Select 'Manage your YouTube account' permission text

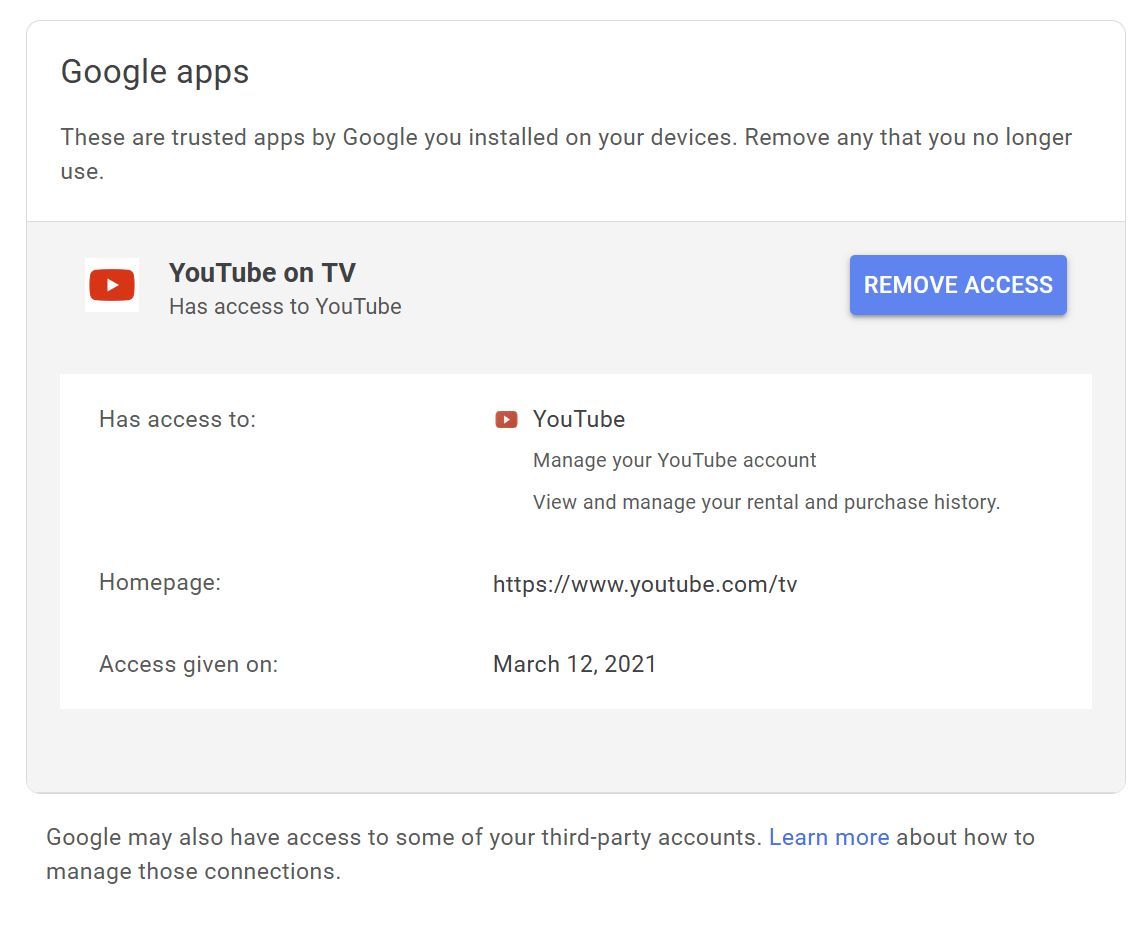tap(674, 460)
